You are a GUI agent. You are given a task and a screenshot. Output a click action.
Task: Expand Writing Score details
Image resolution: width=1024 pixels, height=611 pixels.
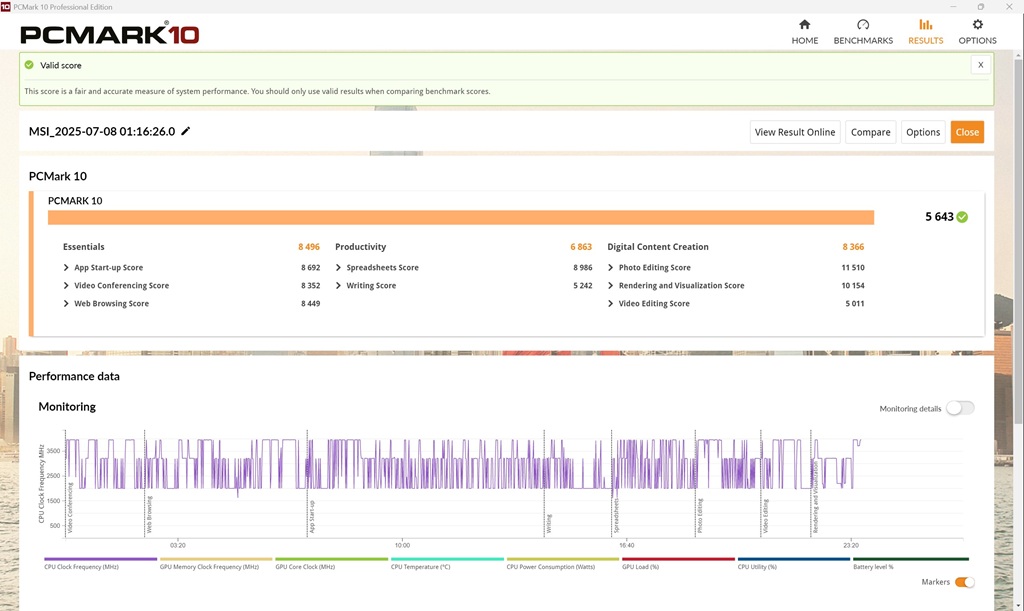338,285
